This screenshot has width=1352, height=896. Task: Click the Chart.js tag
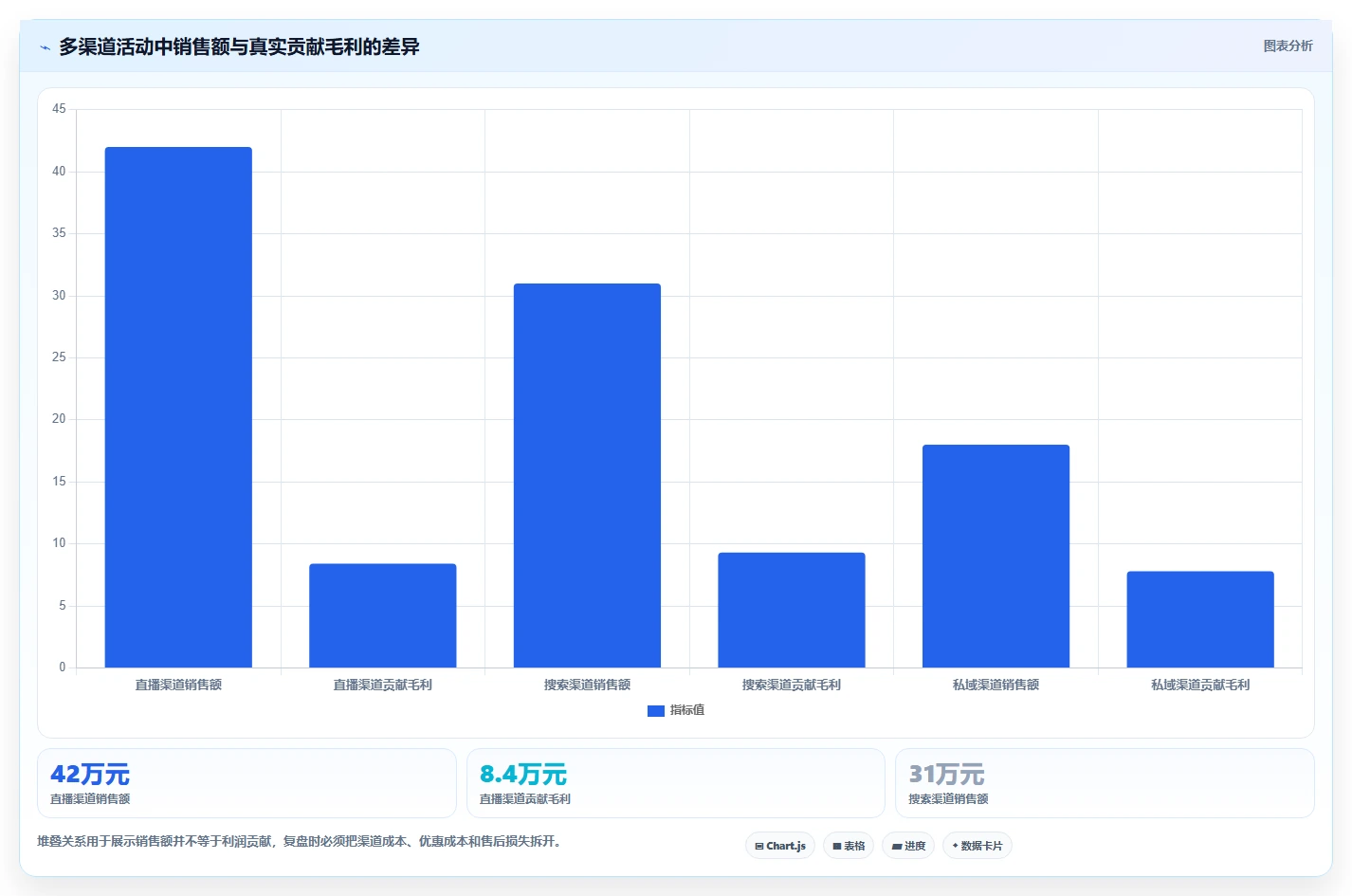(780, 846)
